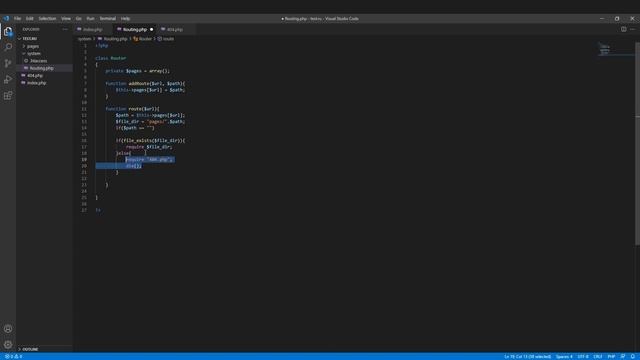Screen dimensions: 640x360
Task: Open the Selection menu
Action: pyautogui.click(x=47, y=18)
